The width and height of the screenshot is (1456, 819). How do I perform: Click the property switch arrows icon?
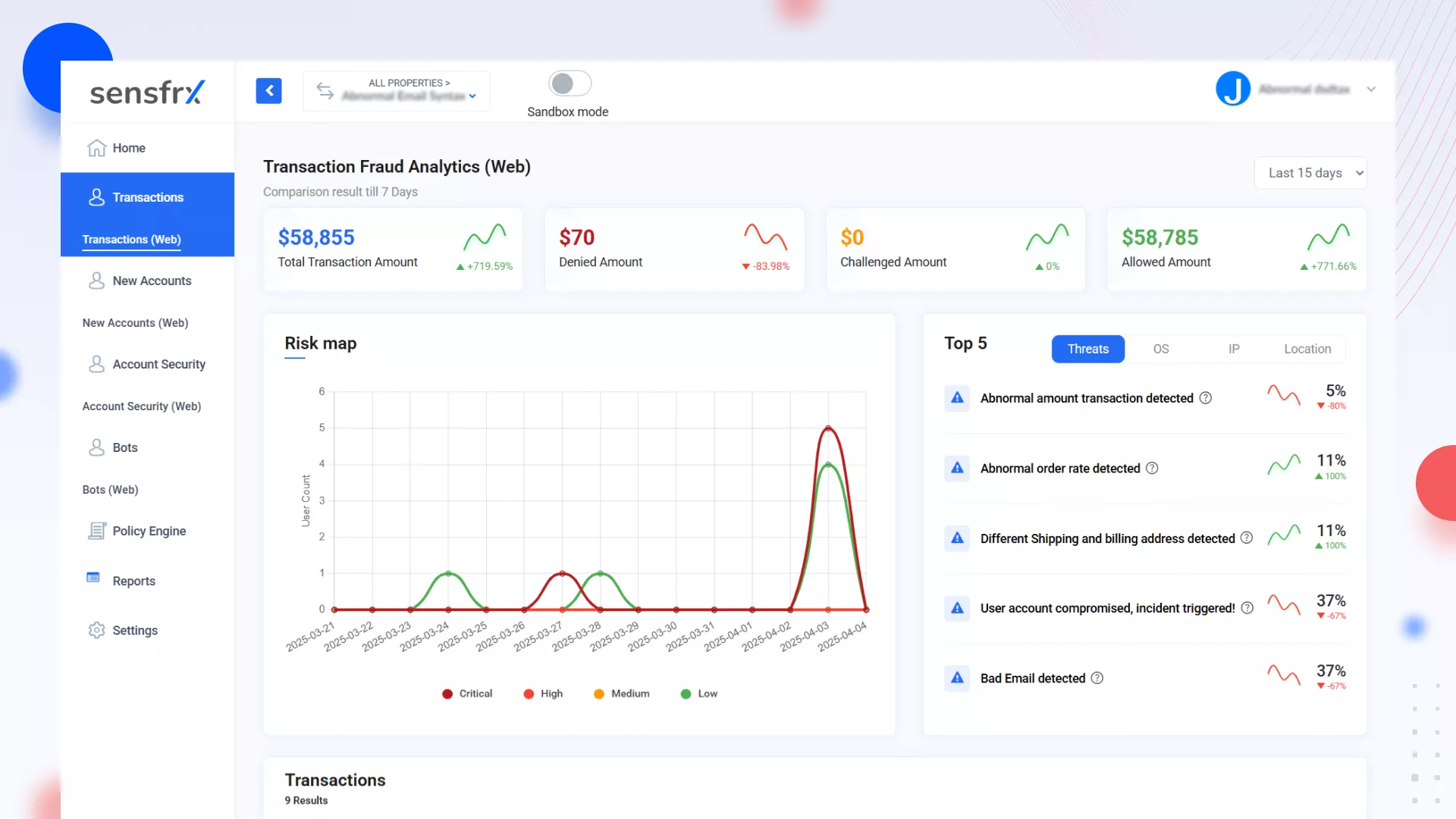(x=325, y=91)
